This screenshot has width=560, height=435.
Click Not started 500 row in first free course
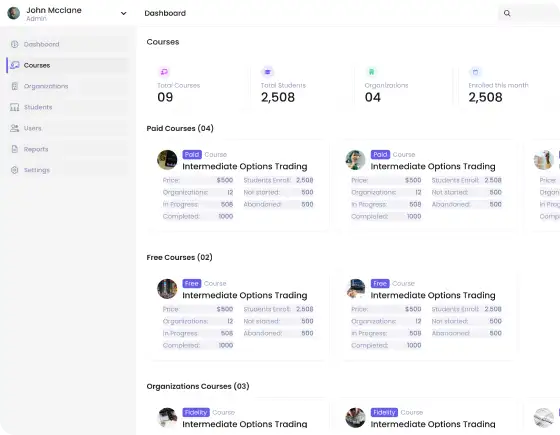pos(279,321)
